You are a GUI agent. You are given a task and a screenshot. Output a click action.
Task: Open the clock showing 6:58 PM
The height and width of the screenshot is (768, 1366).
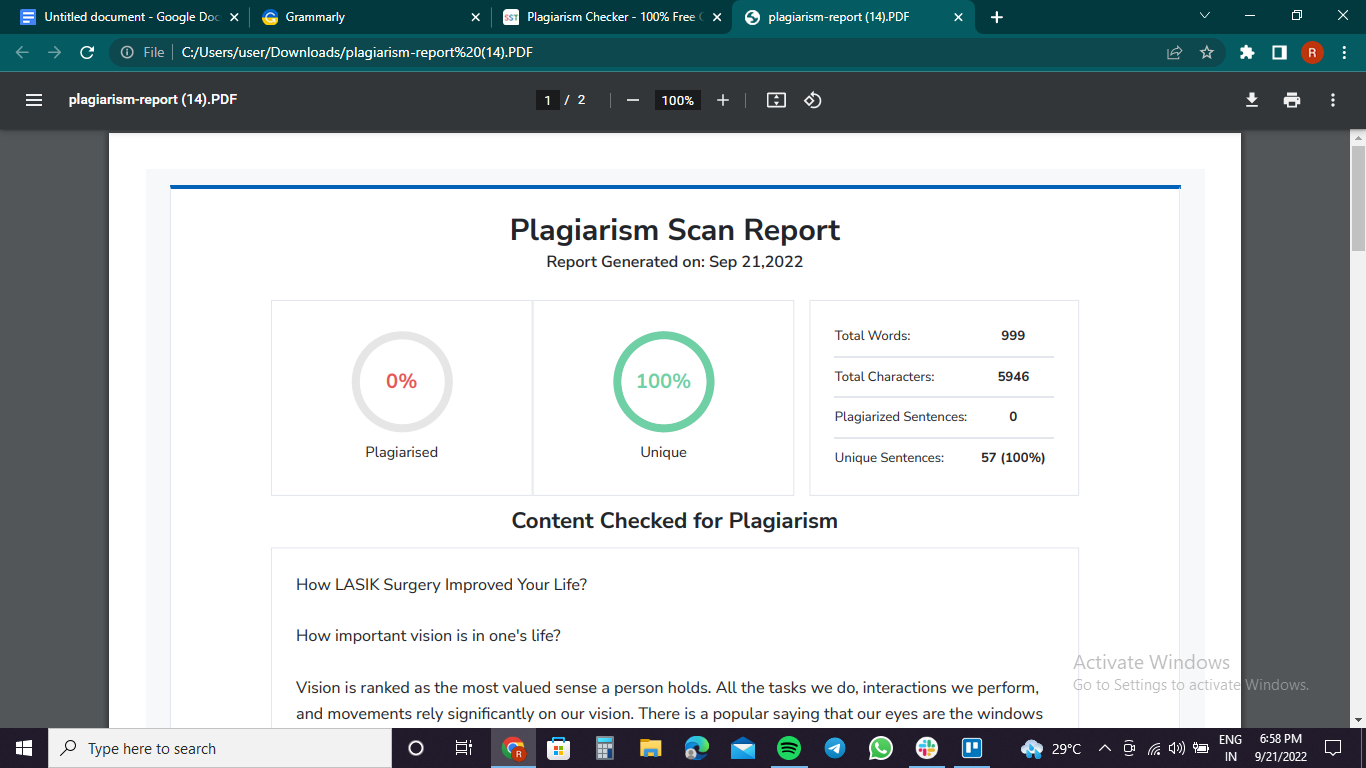[x=1279, y=748]
